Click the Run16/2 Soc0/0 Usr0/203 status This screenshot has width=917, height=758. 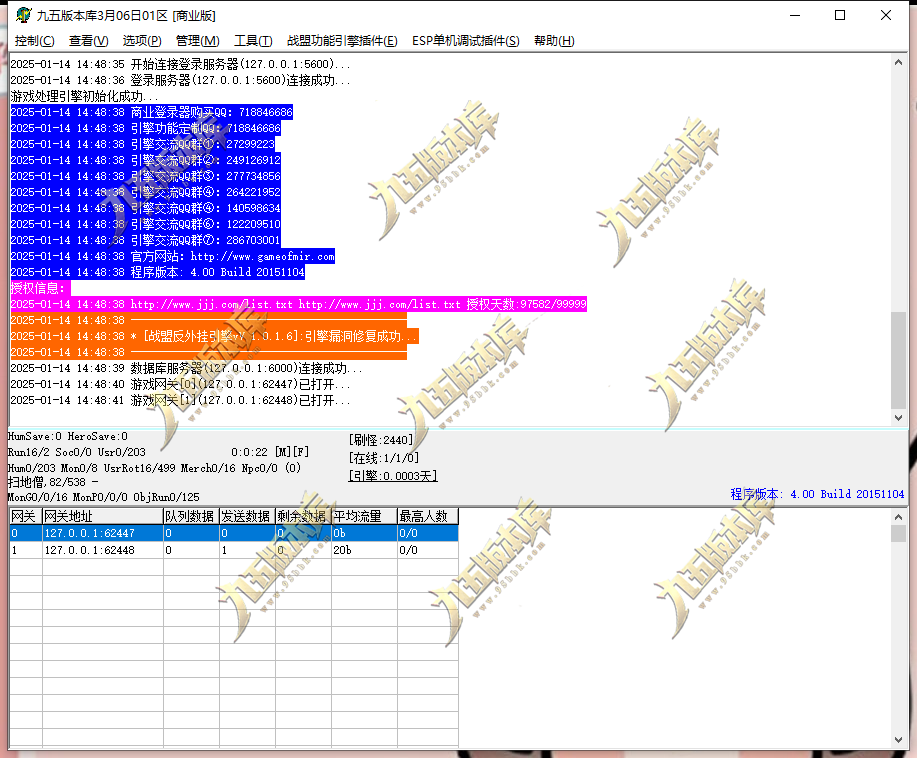[x=77, y=452]
